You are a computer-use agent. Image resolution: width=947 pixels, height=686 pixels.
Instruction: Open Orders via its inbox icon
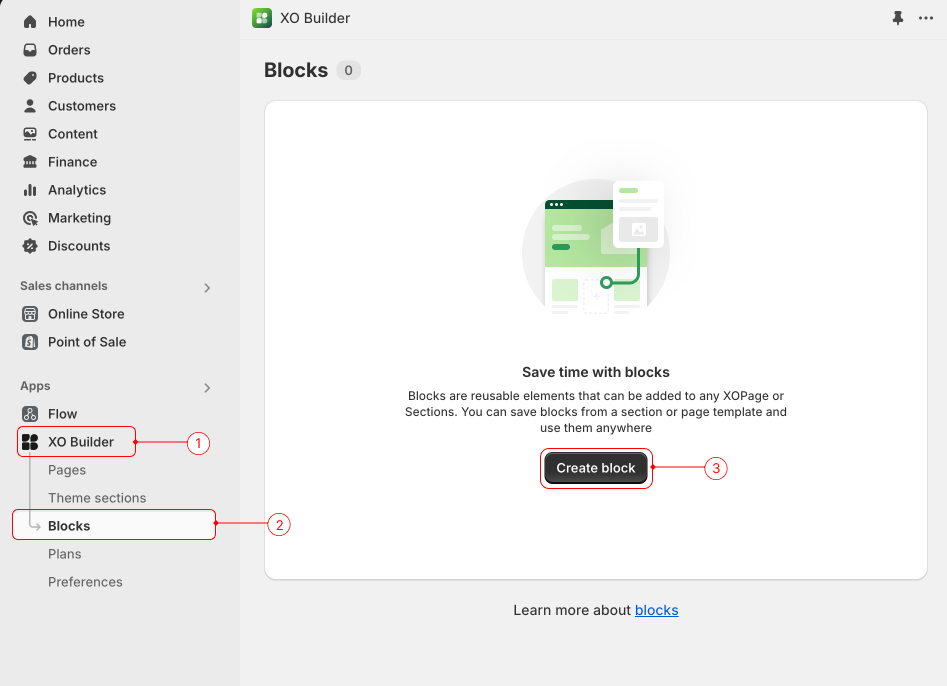pyautogui.click(x=30, y=50)
